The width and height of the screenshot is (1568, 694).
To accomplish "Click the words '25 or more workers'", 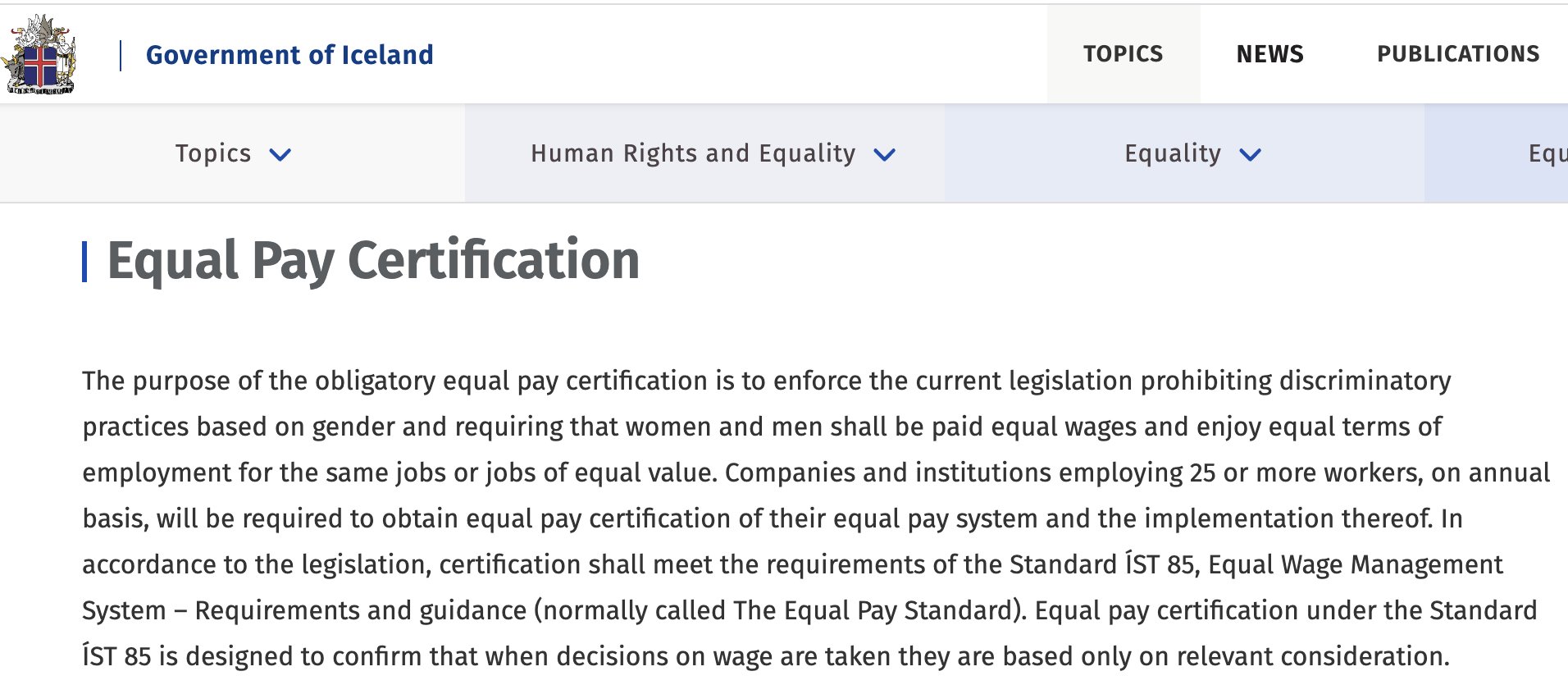I will (x=1304, y=473).
